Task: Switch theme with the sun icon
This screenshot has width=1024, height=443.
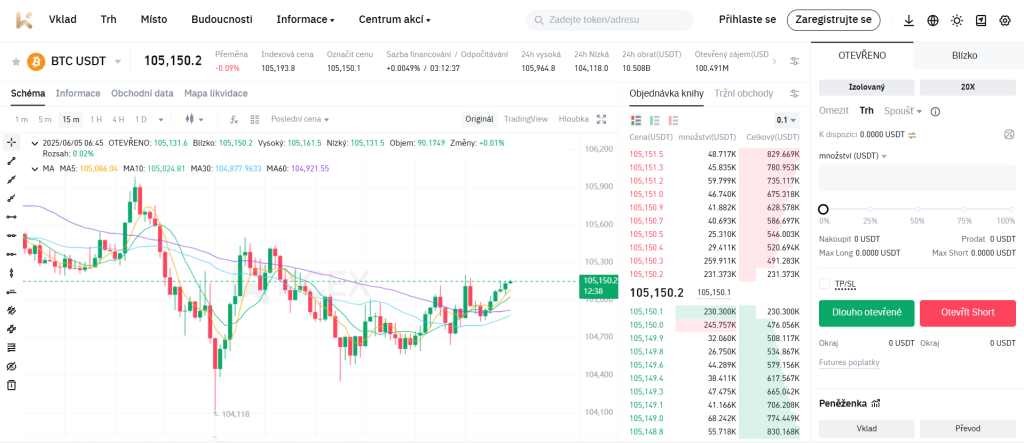Action: tap(957, 20)
